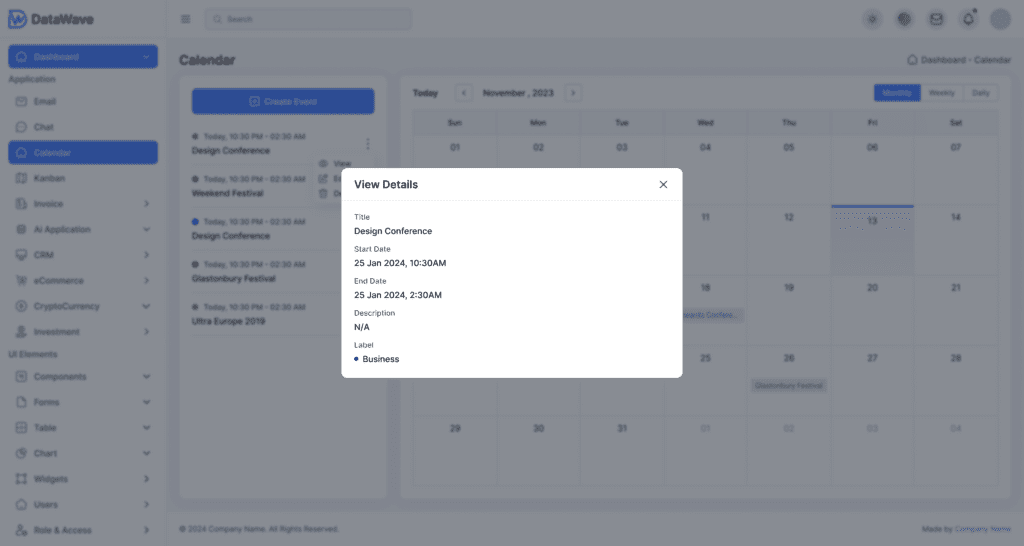This screenshot has width=1024, height=546.
Task: Open three-dot menu for first Design Conference event
Action: (x=368, y=144)
